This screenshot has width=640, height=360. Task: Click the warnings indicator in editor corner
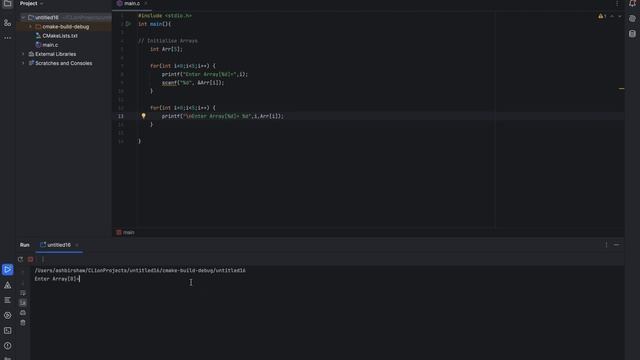coord(602,16)
